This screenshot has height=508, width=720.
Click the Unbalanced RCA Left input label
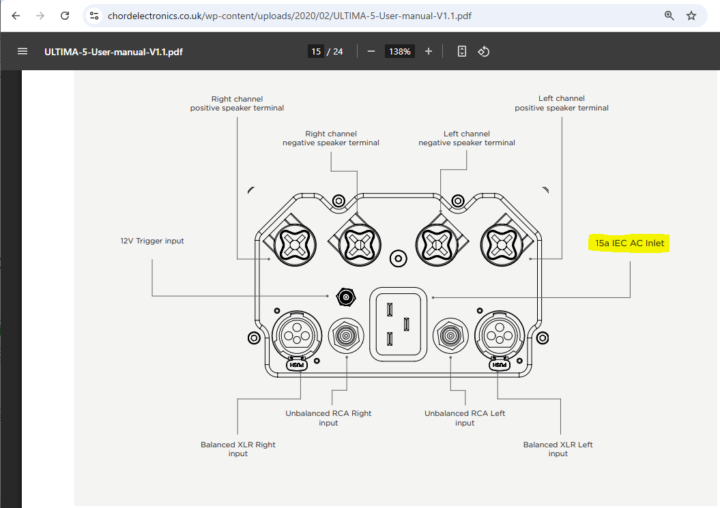tap(464, 418)
